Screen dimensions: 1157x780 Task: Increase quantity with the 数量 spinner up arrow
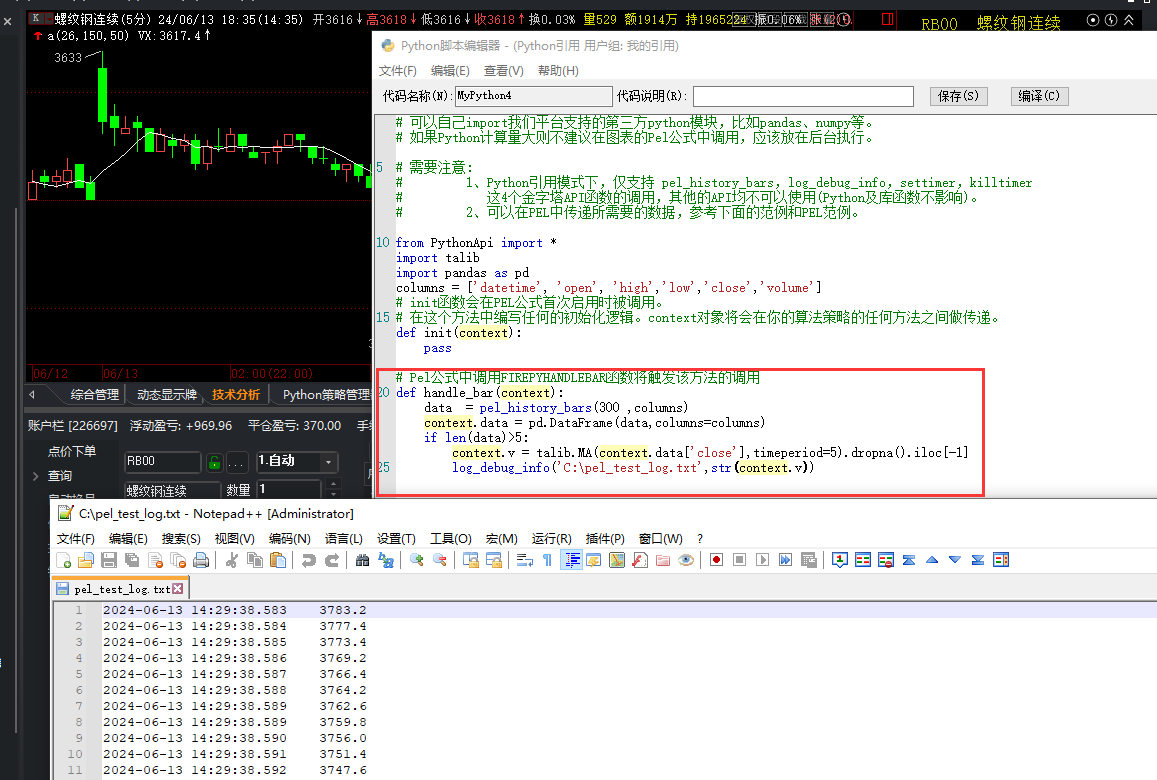[x=334, y=484]
